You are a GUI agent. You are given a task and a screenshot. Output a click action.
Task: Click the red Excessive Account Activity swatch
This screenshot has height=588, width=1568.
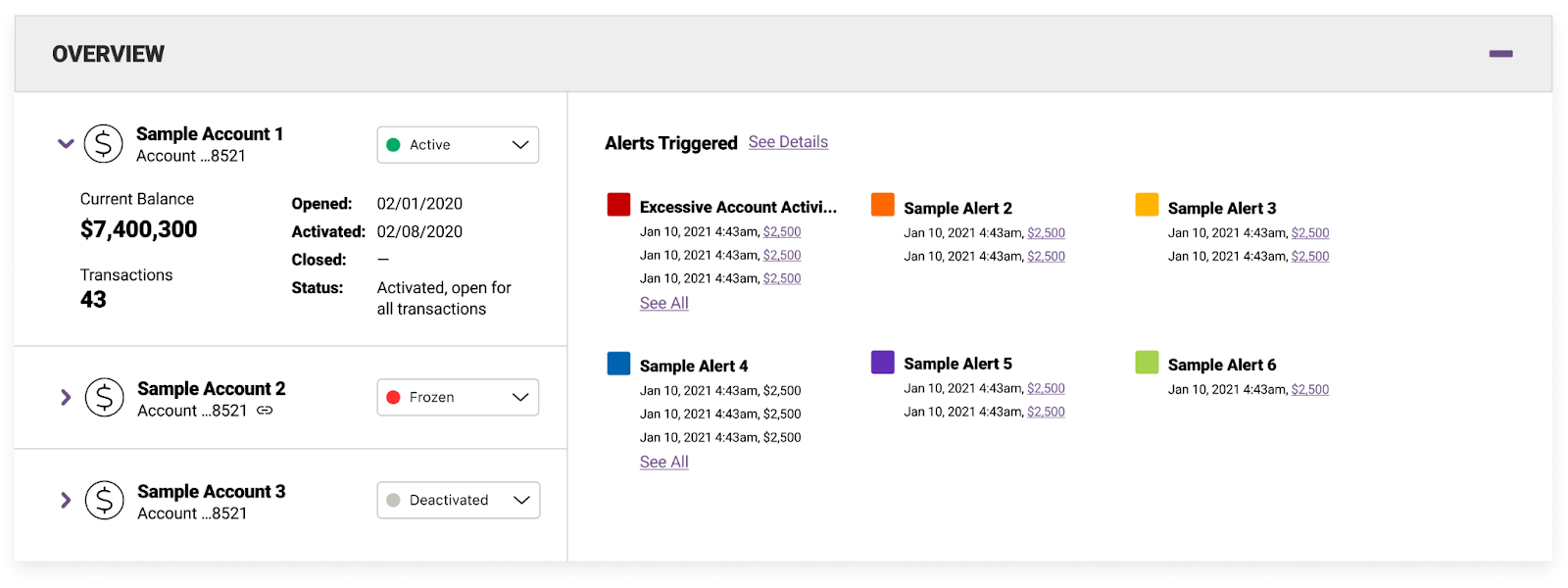click(618, 205)
